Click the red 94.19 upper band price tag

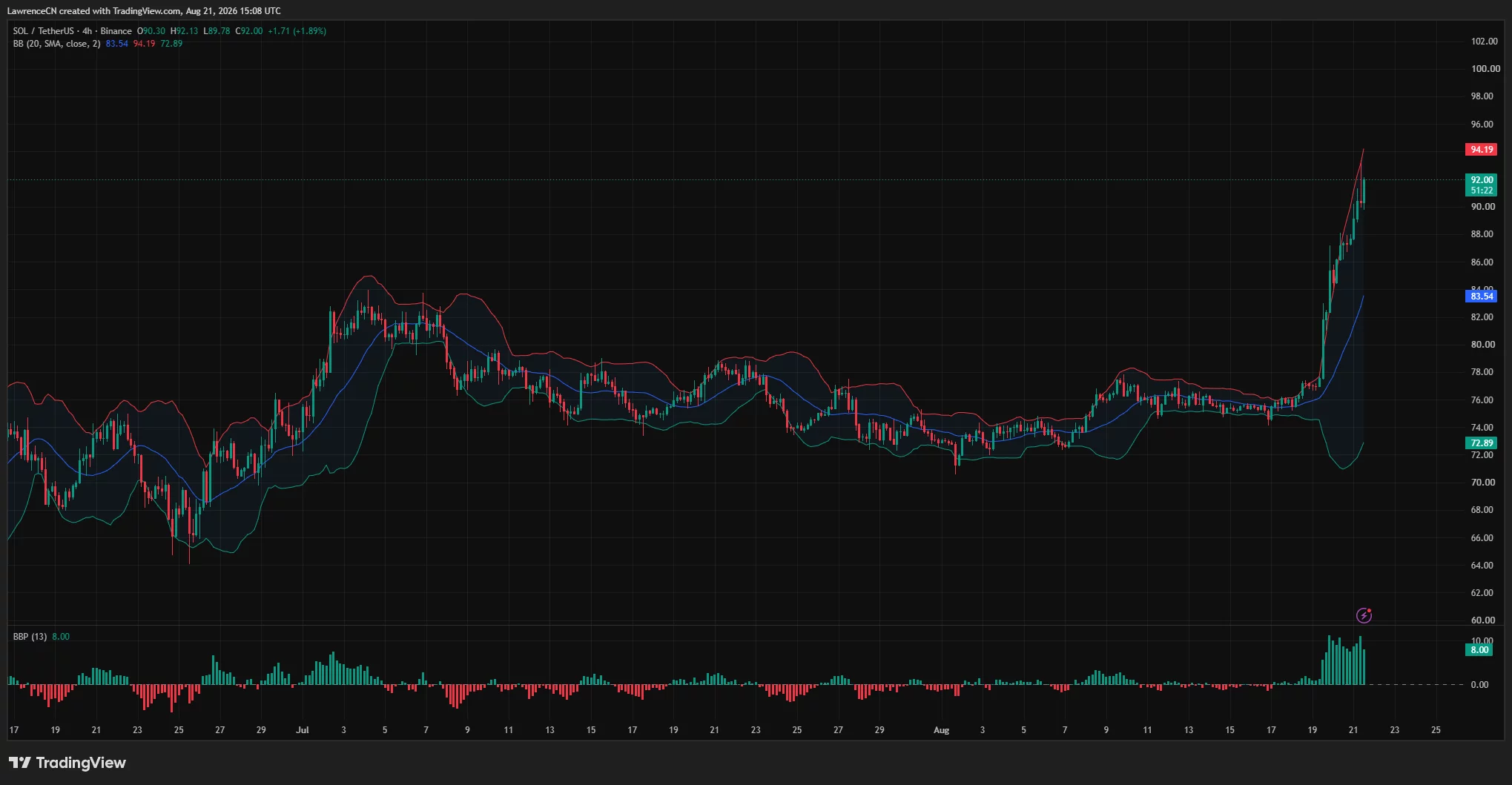[1482, 150]
